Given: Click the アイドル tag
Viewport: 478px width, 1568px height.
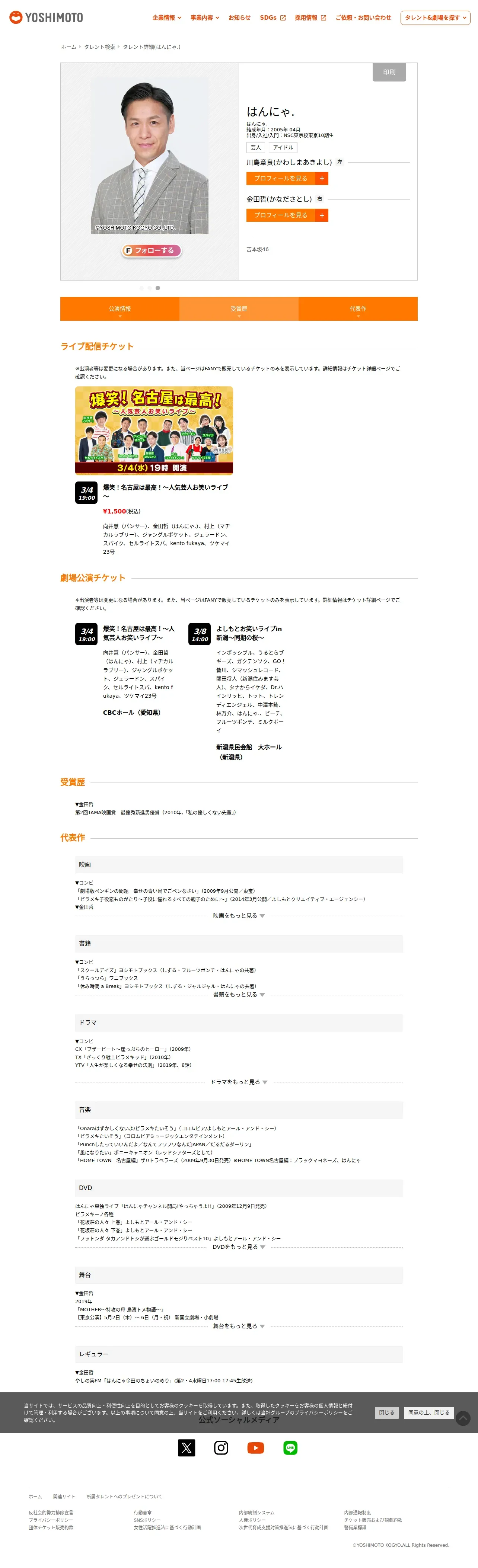Looking at the screenshot, I should [x=283, y=147].
